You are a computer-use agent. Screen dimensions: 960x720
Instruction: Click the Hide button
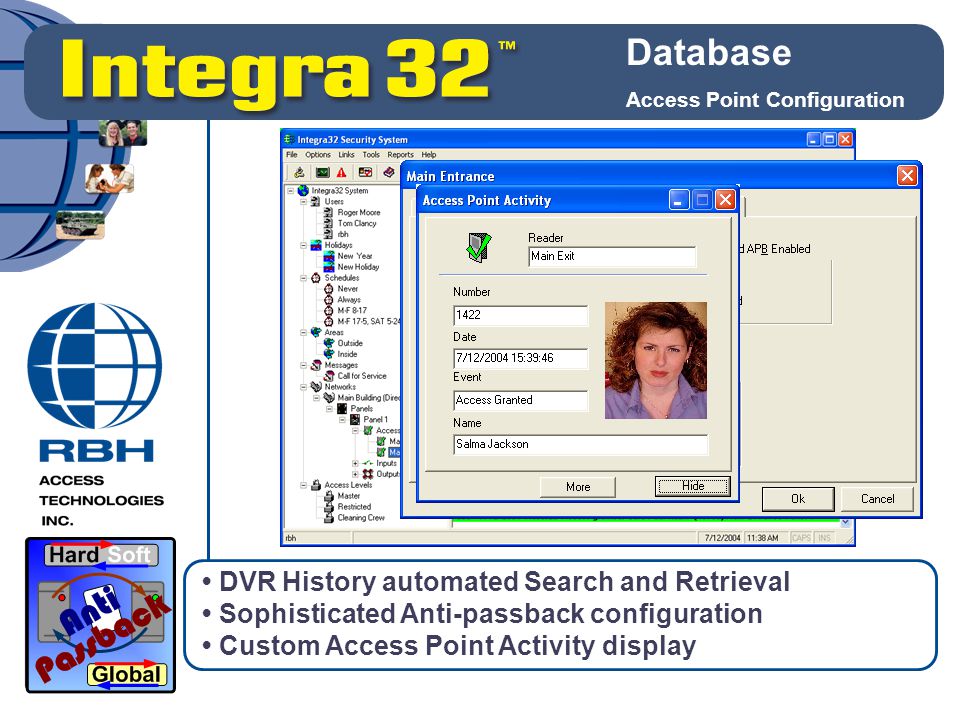coord(693,486)
